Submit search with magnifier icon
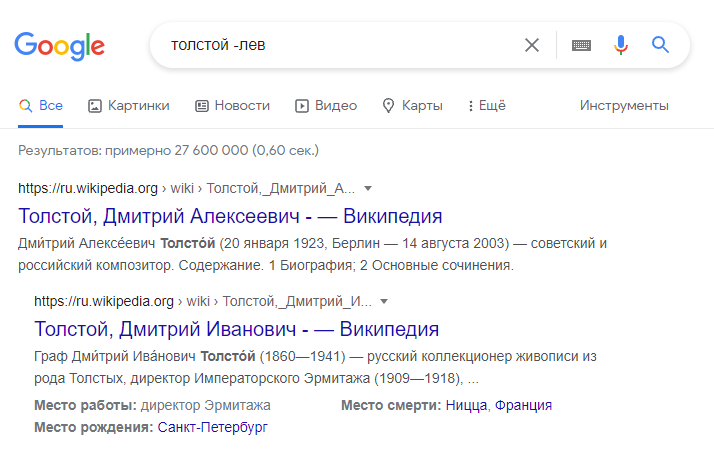Screen dimensions: 714x459 coord(660,45)
